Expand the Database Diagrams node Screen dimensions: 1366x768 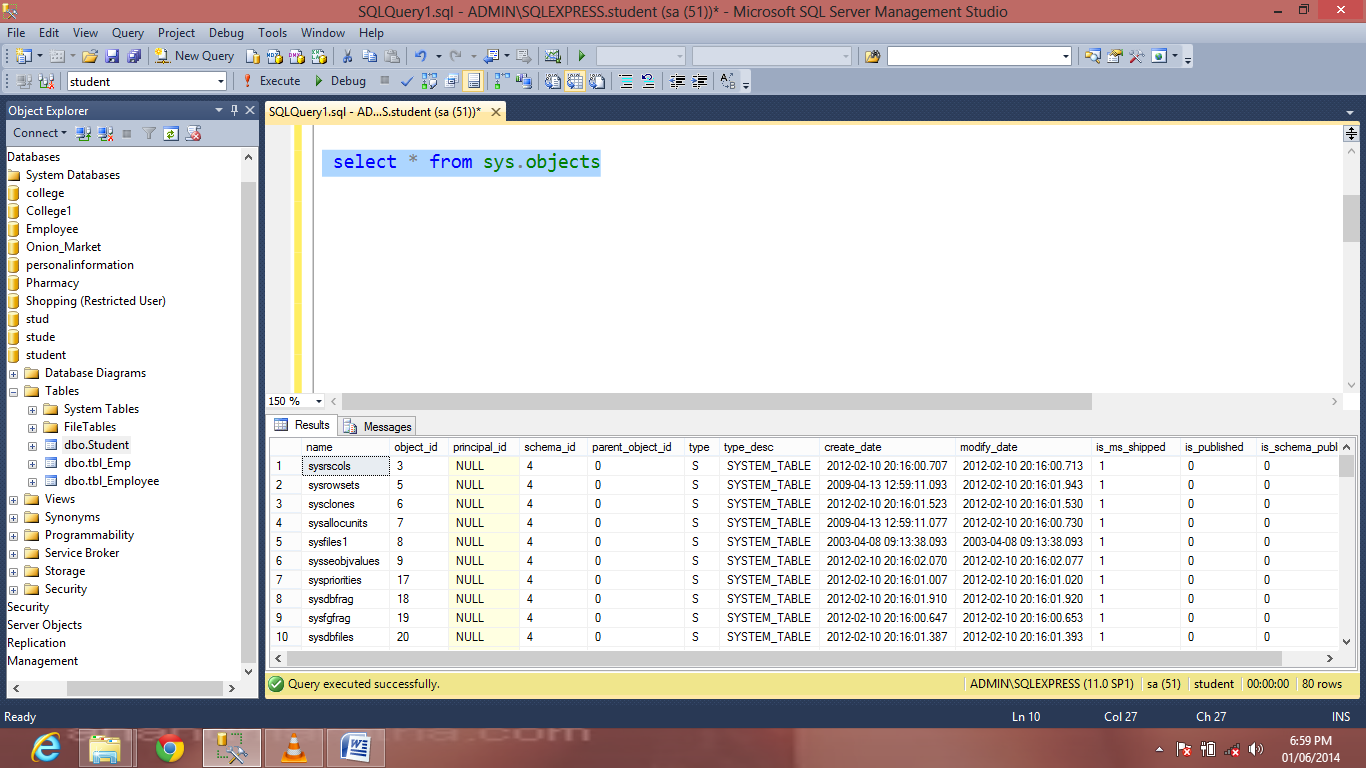(x=14, y=373)
